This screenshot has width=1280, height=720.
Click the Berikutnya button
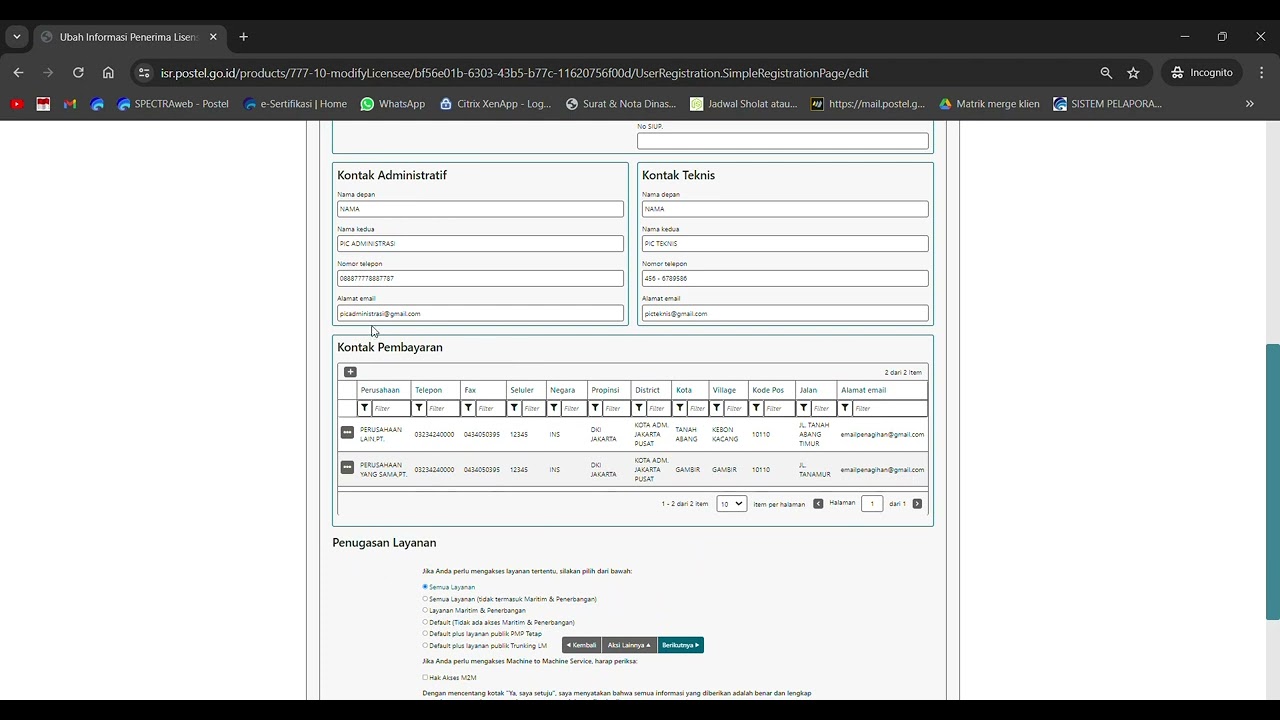point(681,645)
